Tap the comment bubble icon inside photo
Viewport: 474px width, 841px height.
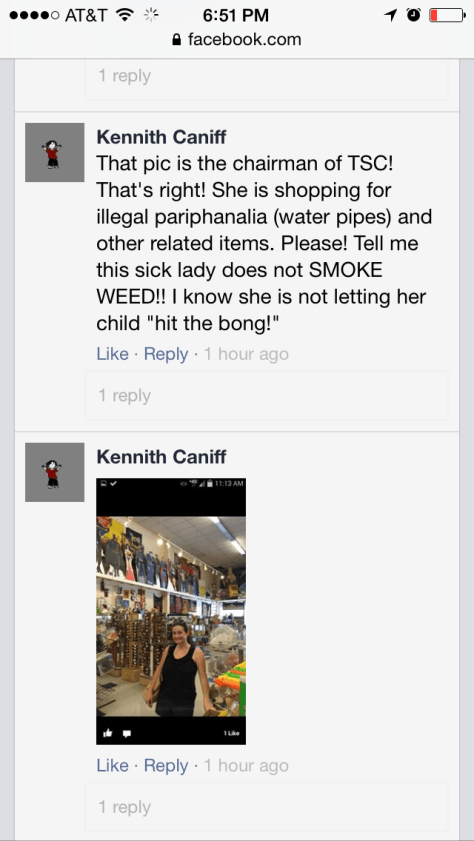pyautogui.click(x=127, y=733)
